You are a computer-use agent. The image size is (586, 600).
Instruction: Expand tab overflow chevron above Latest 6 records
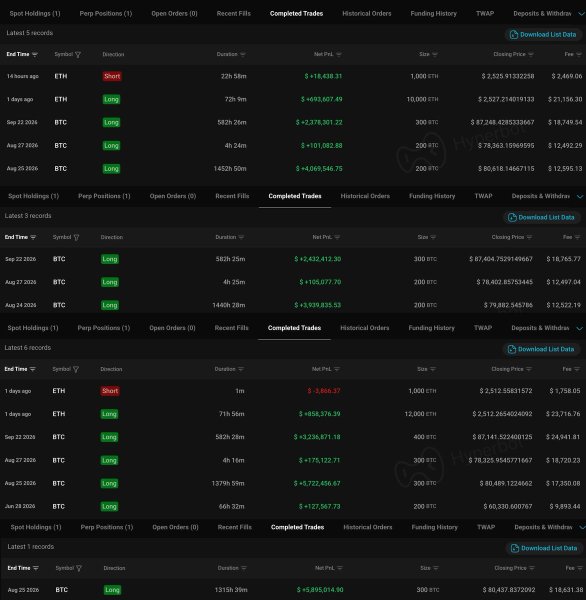click(579, 329)
